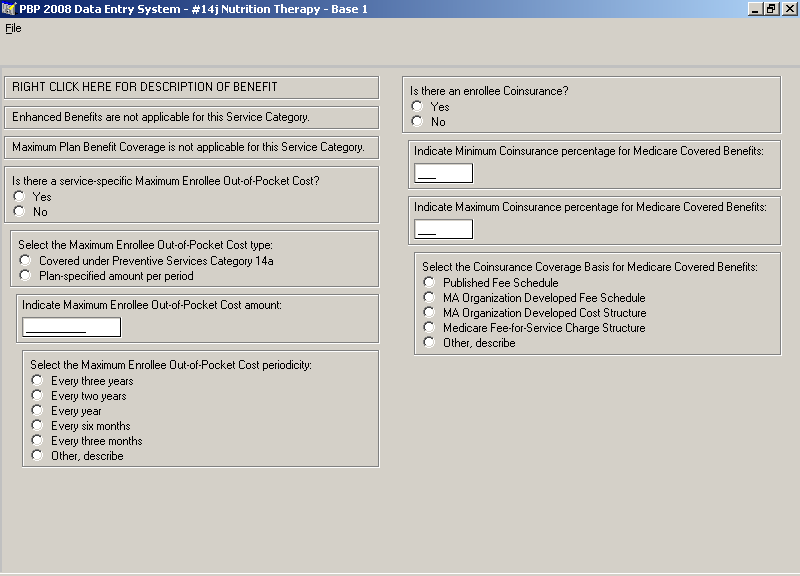This screenshot has width=800, height=576.
Task: Click the Maximum Coinsurance percentage field
Action: click(x=443, y=229)
